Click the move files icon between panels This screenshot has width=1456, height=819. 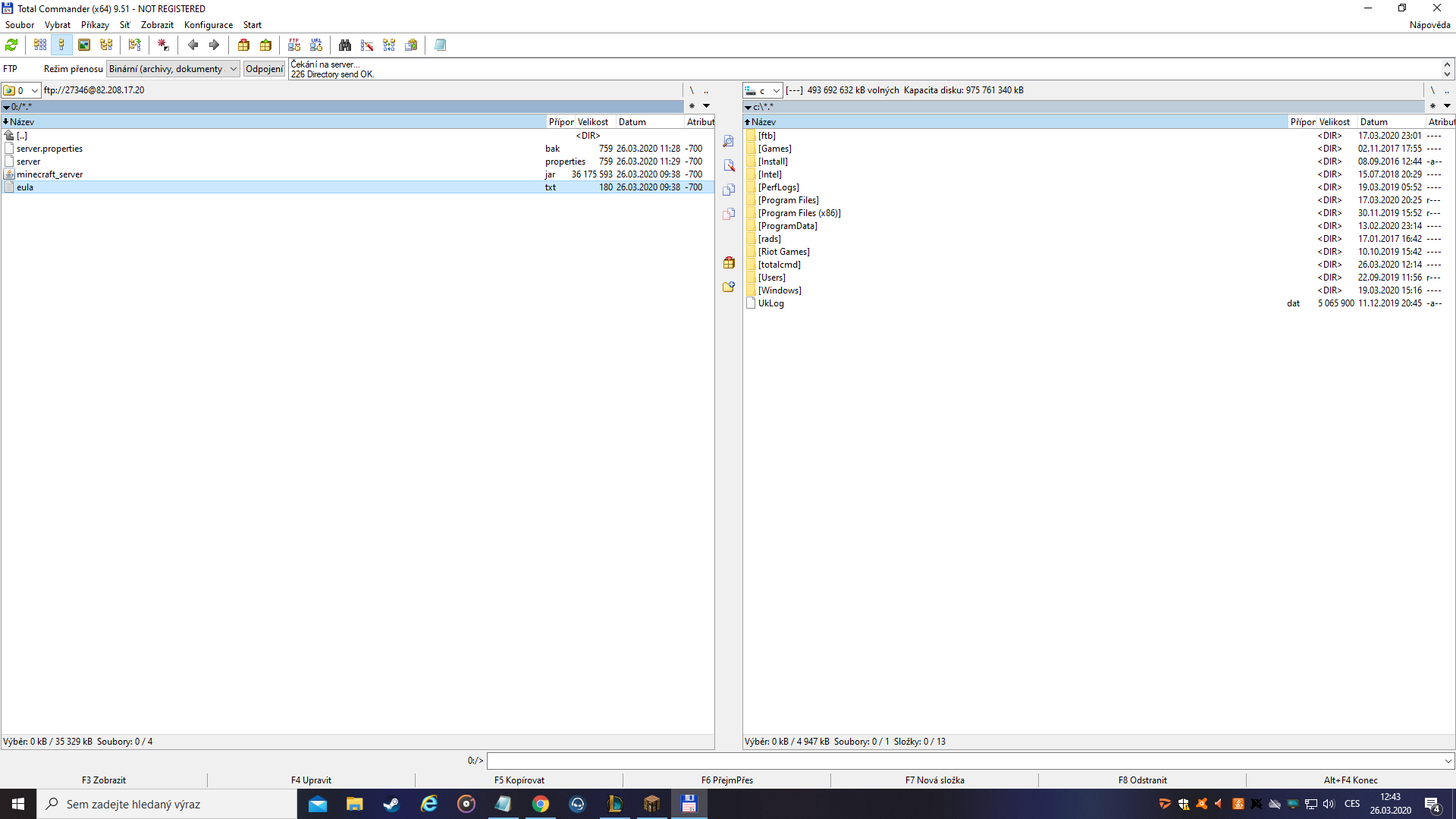[x=729, y=214]
